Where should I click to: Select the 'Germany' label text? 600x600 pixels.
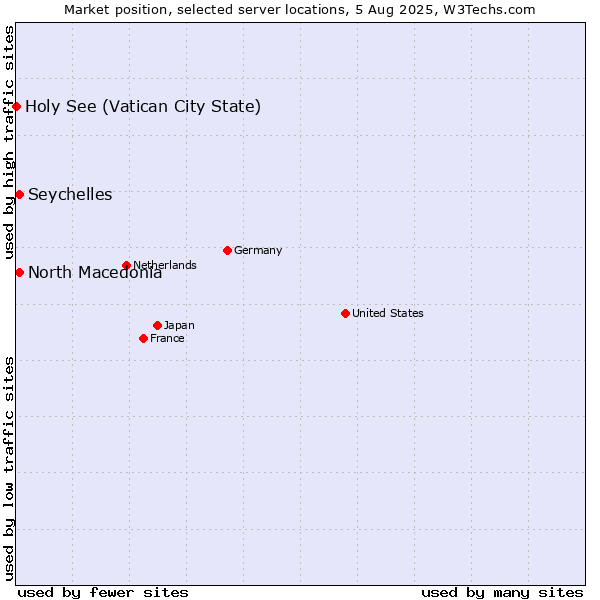tap(258, 251)
